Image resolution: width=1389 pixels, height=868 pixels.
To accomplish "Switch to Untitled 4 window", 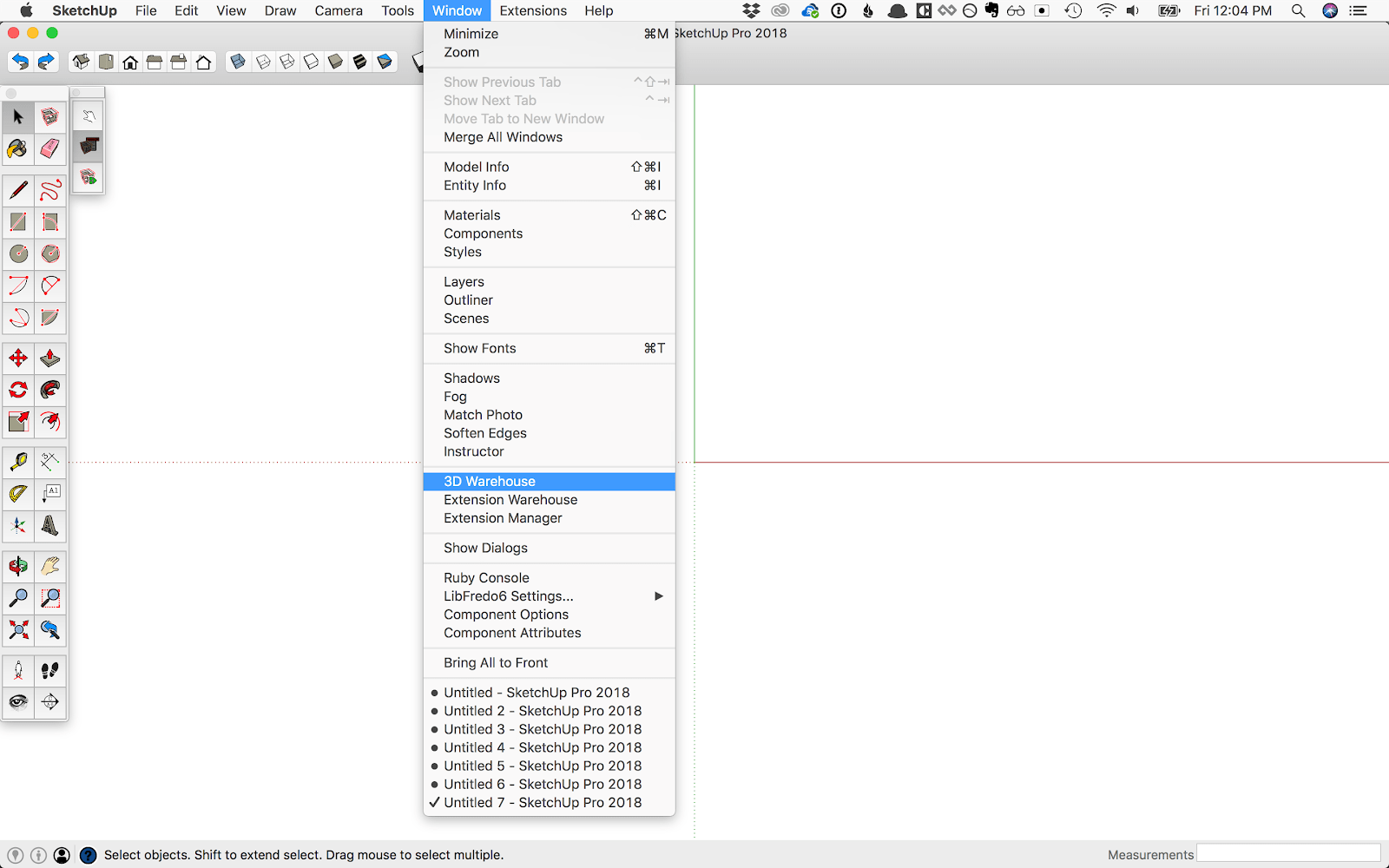I will 549,747.
